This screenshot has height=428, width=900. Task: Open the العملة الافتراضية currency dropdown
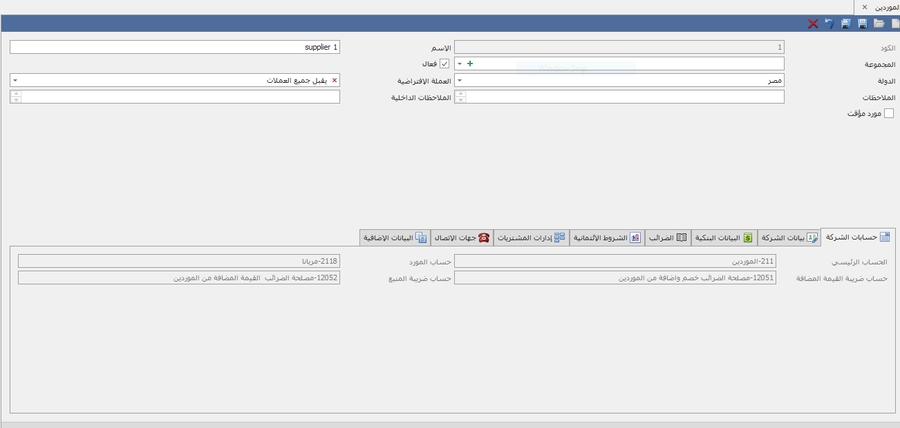pos(15,80)
